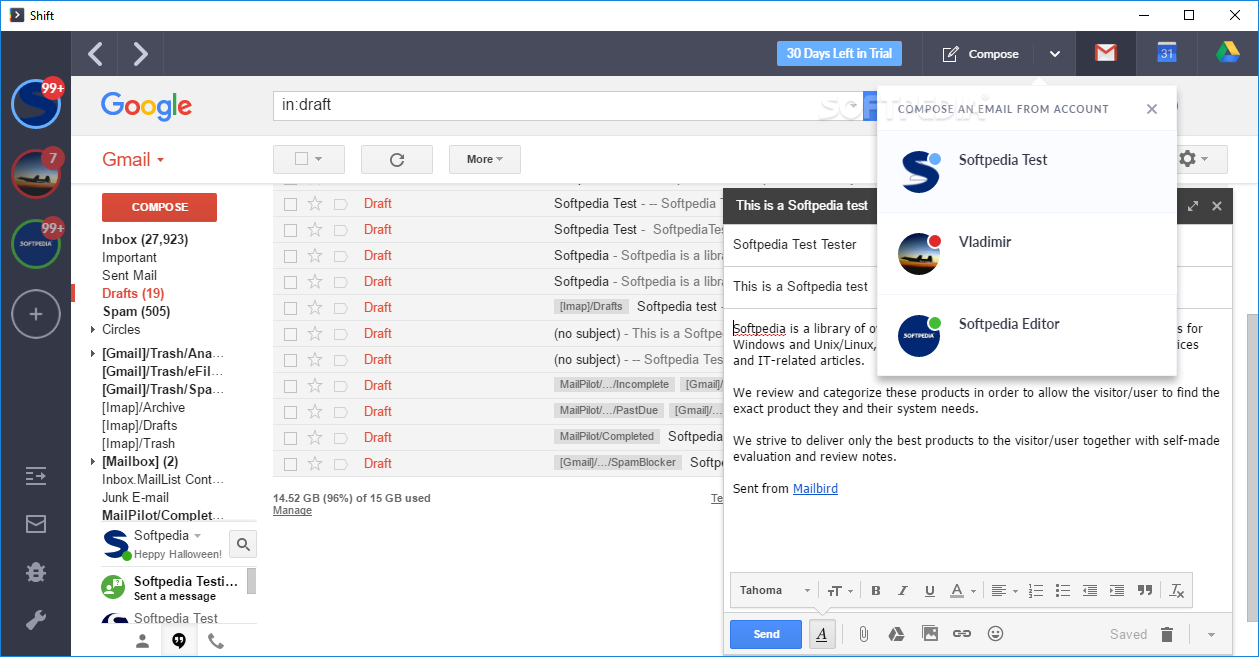Toggle italic in compose toolbar
Viewport: 1259px width, 657px height.
(x=903, y=591)
